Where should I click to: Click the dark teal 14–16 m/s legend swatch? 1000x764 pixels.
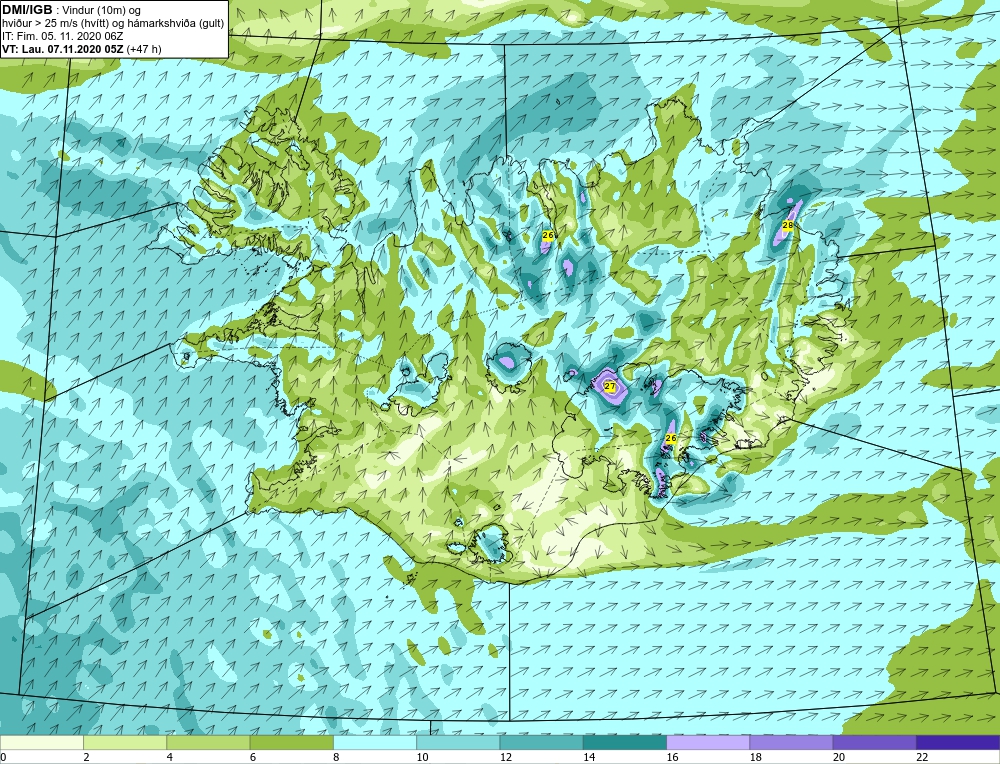point(624,742)
